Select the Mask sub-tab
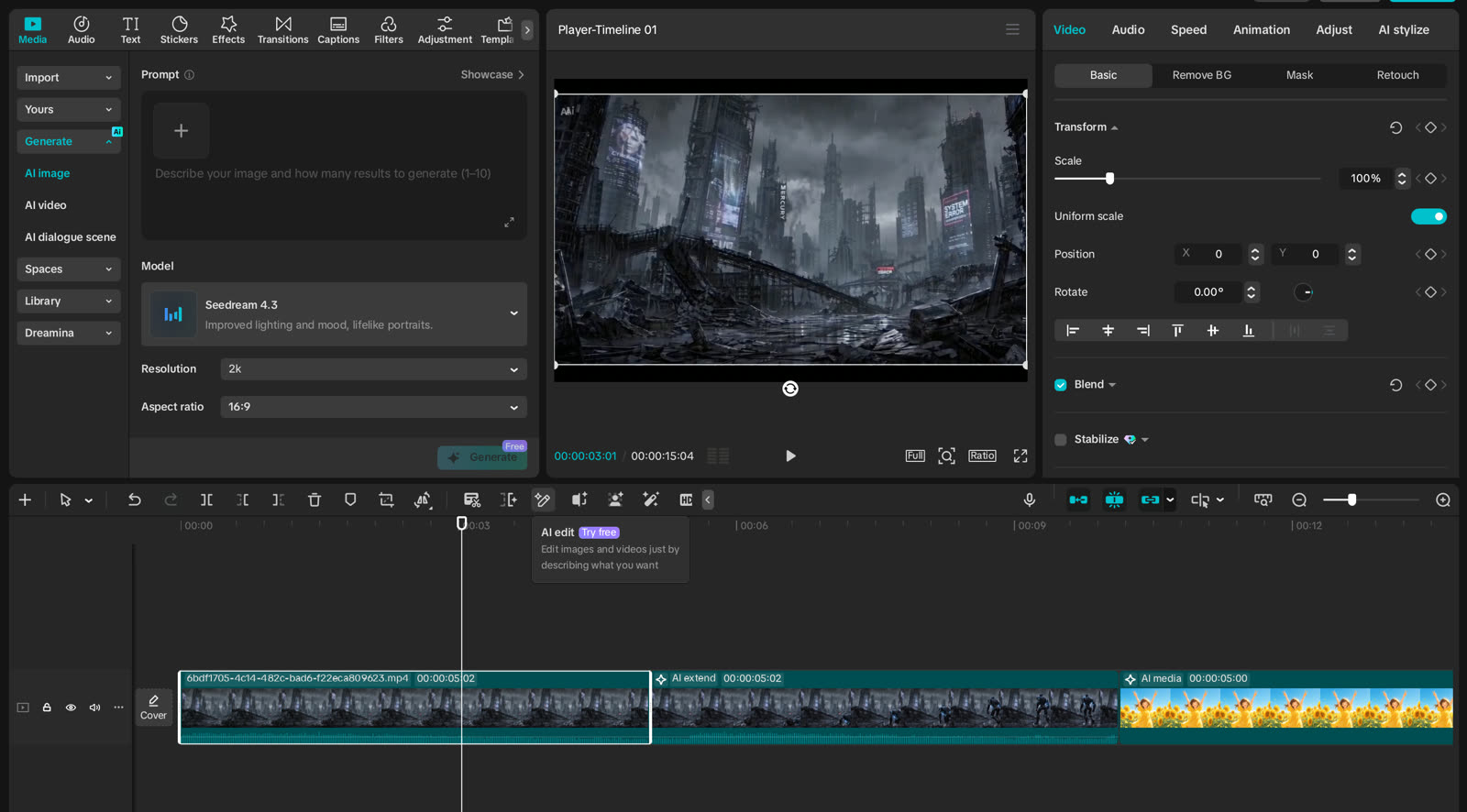1467x812 pixels. 1299,75
